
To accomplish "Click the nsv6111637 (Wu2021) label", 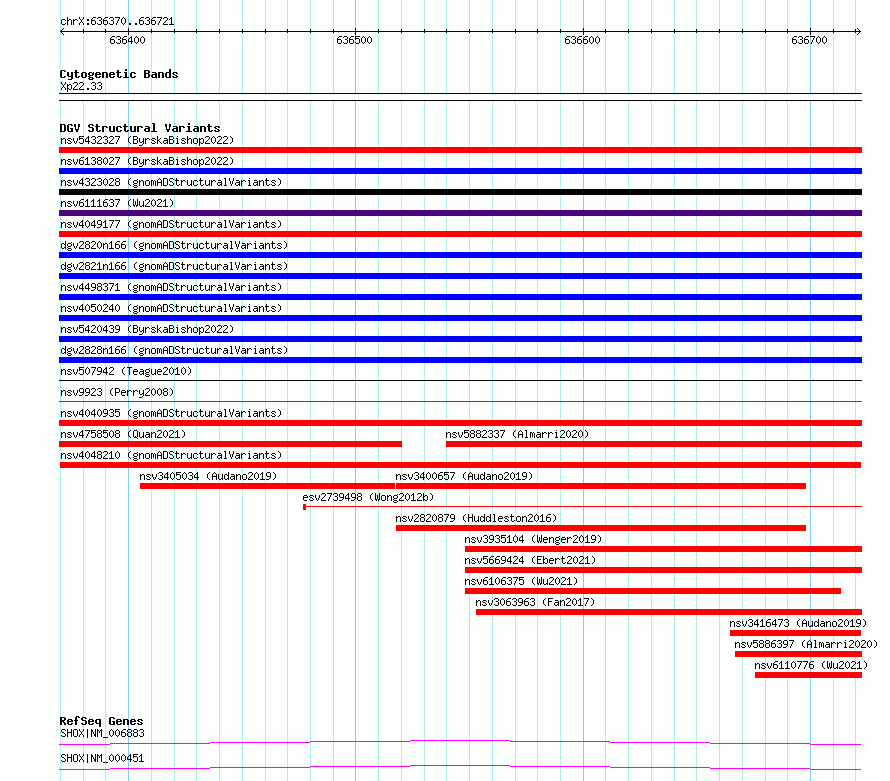I will pos(117,203).
